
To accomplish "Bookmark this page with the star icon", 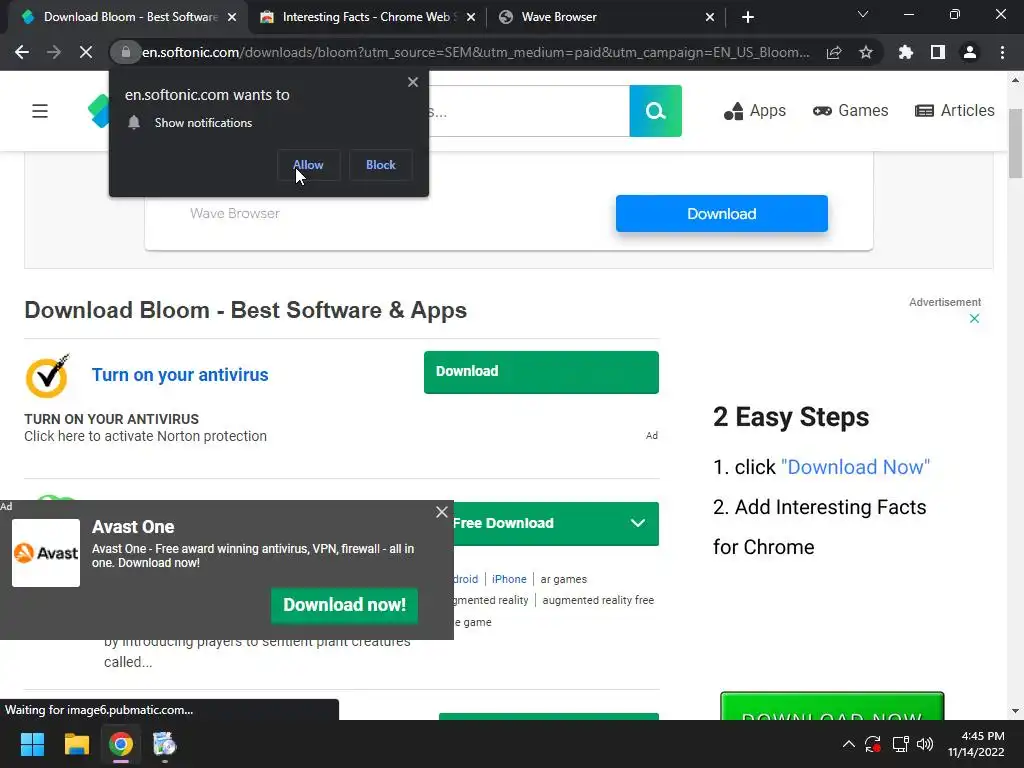I will (866, 52).
